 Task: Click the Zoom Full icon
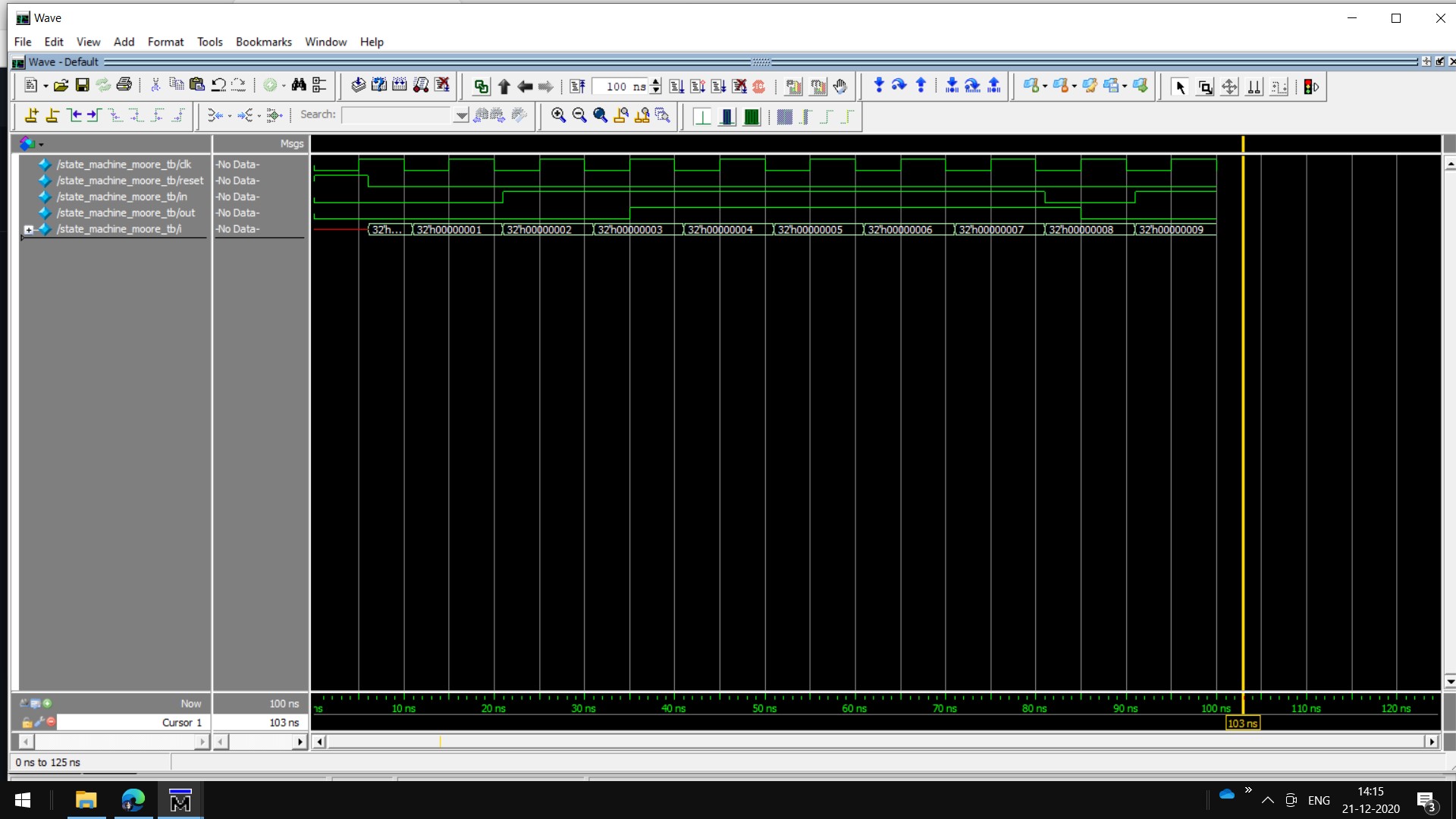click(600, 115)
